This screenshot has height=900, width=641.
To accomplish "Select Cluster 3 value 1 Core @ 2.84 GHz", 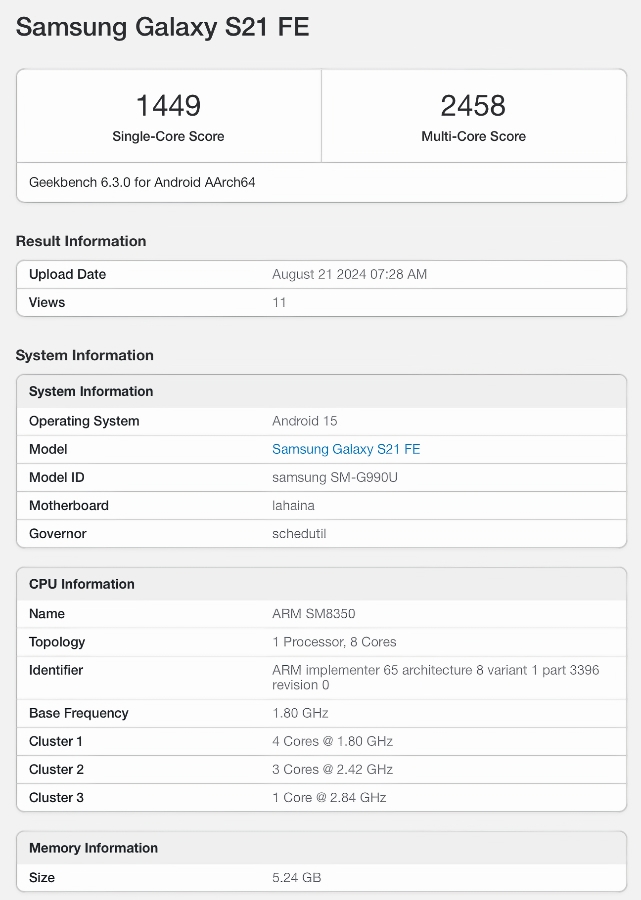I will [329, 797].
